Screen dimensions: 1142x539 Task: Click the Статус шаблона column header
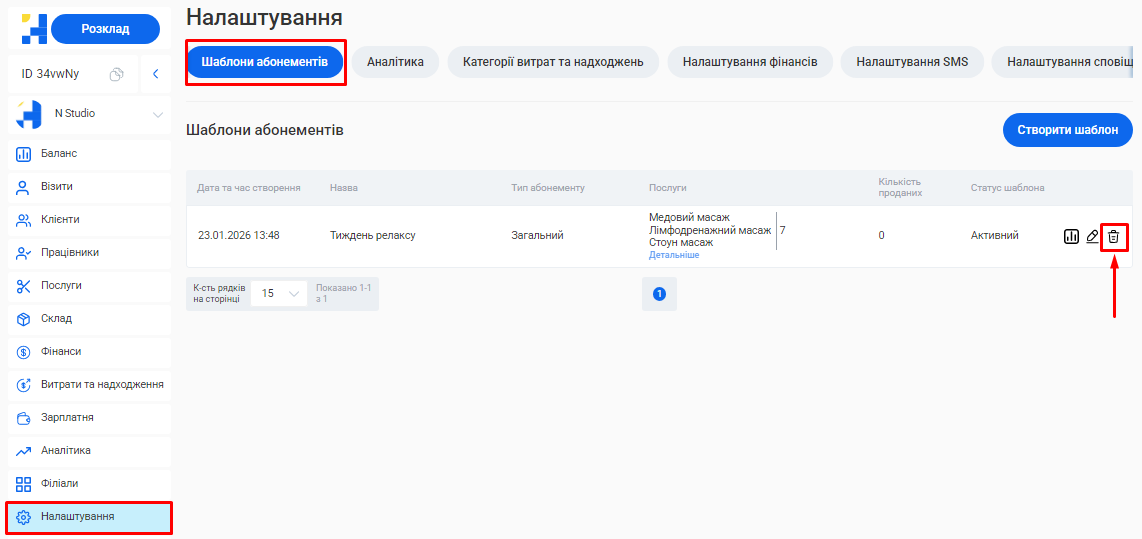pos(1007,188)
